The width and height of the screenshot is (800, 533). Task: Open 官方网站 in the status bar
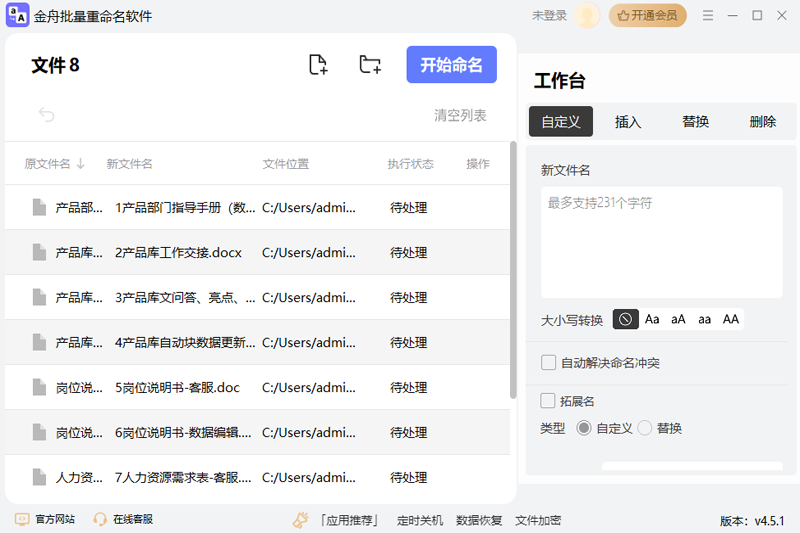pos(45,520)
